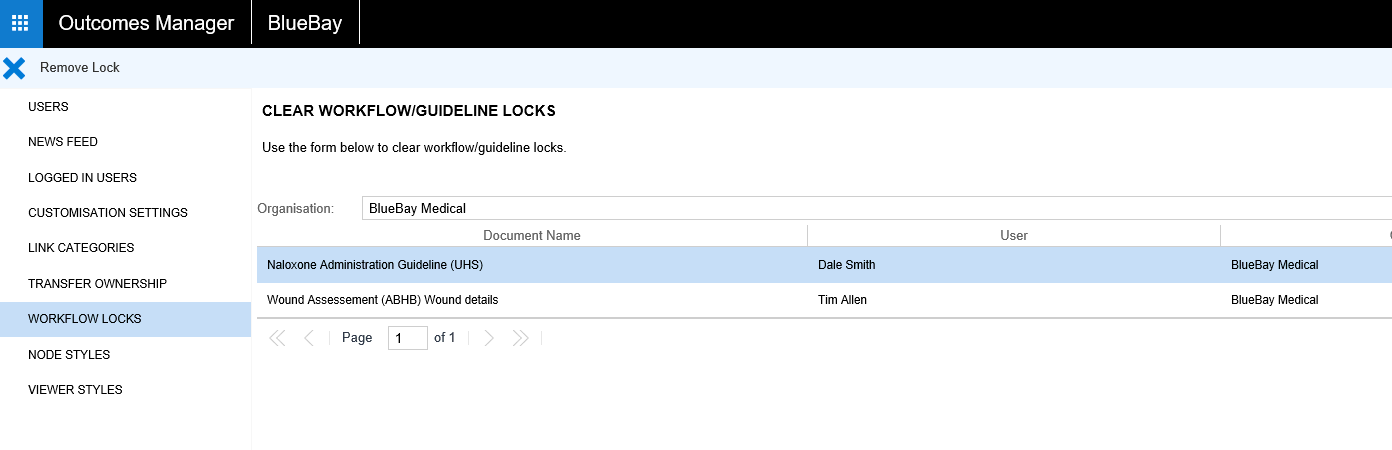1392x450 pixels.
Task: Sort by User column header
Action: 1013,236
